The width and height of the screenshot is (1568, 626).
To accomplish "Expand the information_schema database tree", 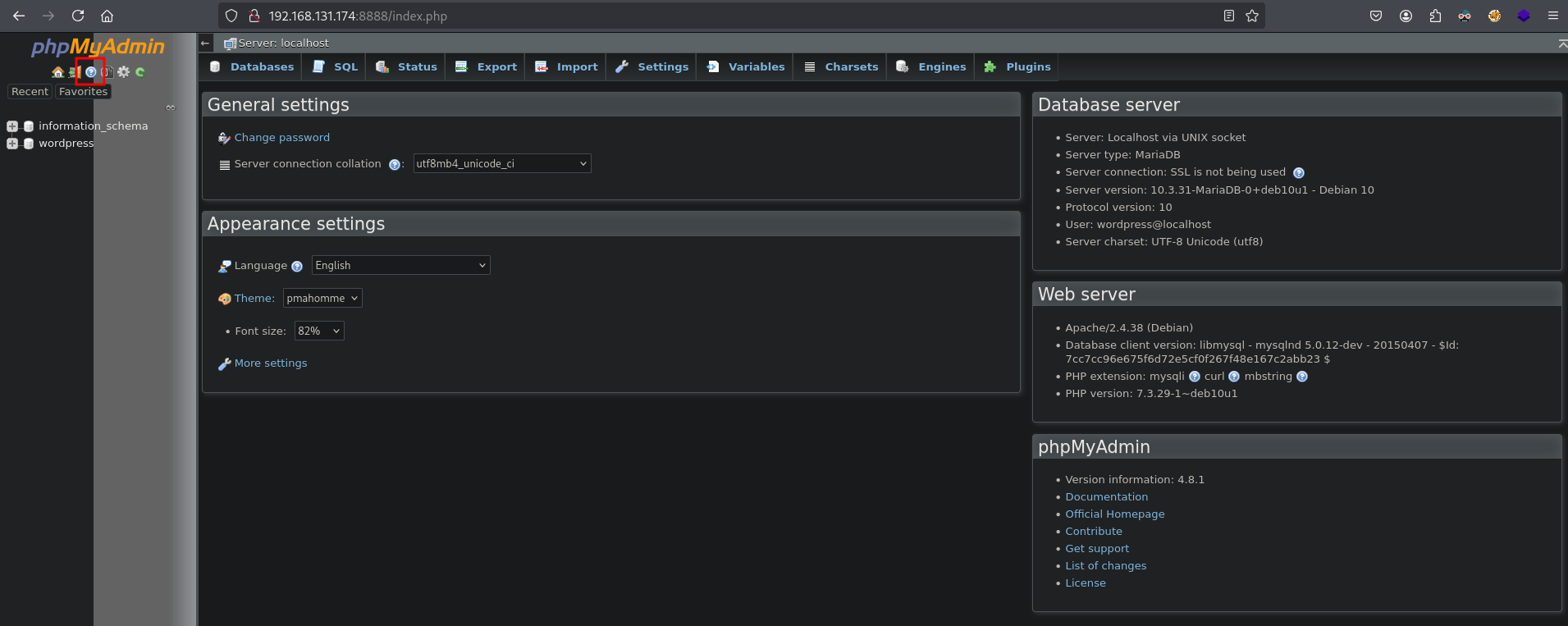I will point(12,126).
